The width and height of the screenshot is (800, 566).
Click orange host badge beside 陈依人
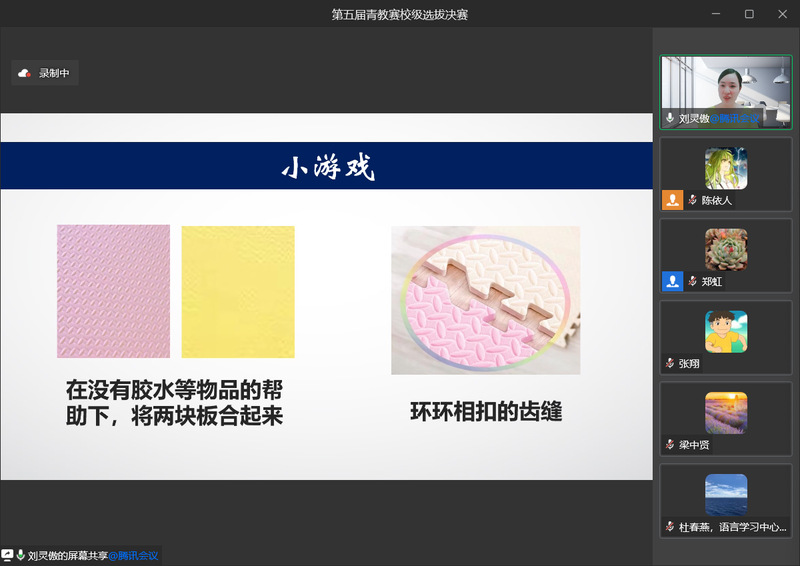[672, 200]
